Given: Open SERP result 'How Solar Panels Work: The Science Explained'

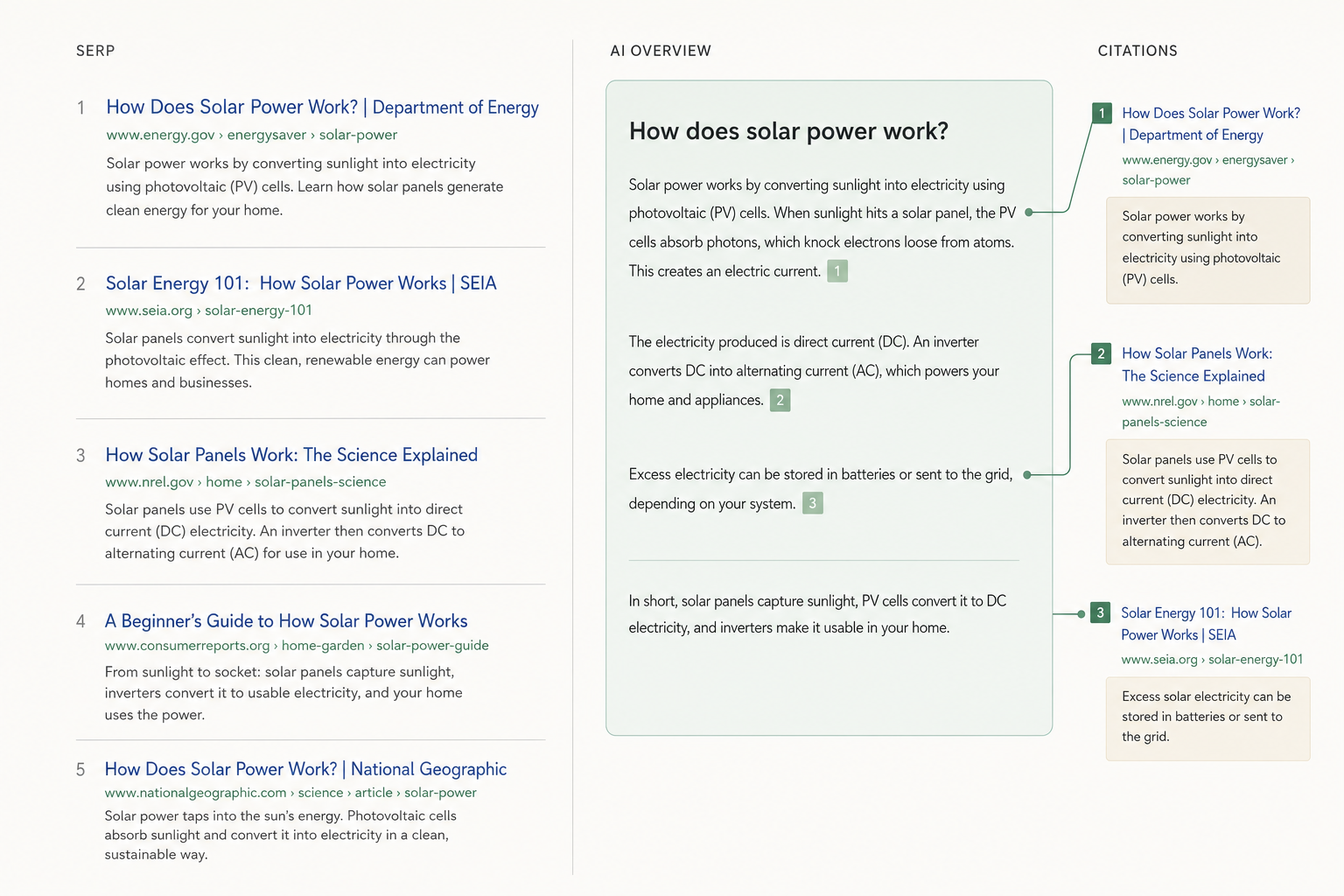Looking at the screenshot, I should coord(291,455).
